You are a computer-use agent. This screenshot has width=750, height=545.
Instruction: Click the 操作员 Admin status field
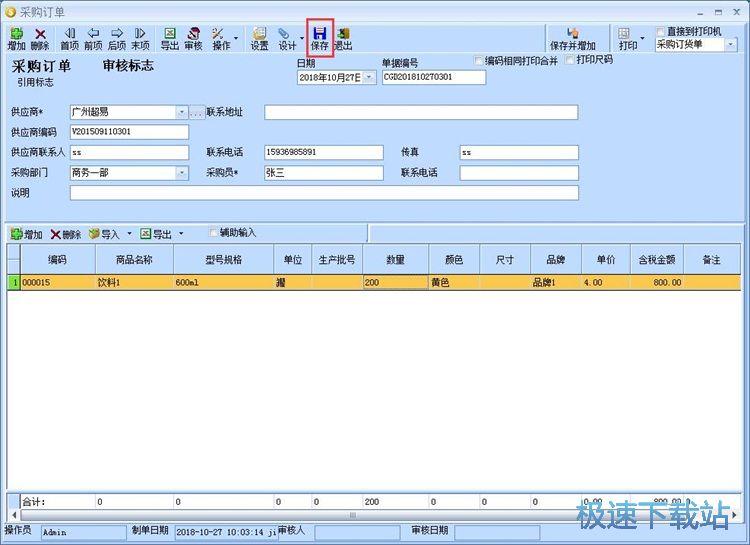(x=83, y=532)
